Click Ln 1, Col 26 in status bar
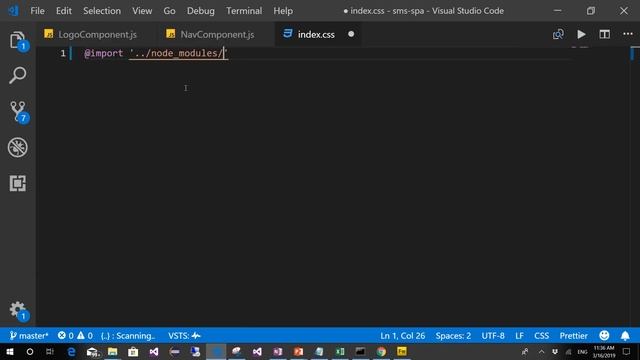The width and height of the screenshot is (640, 360). [x=402, y=336]
